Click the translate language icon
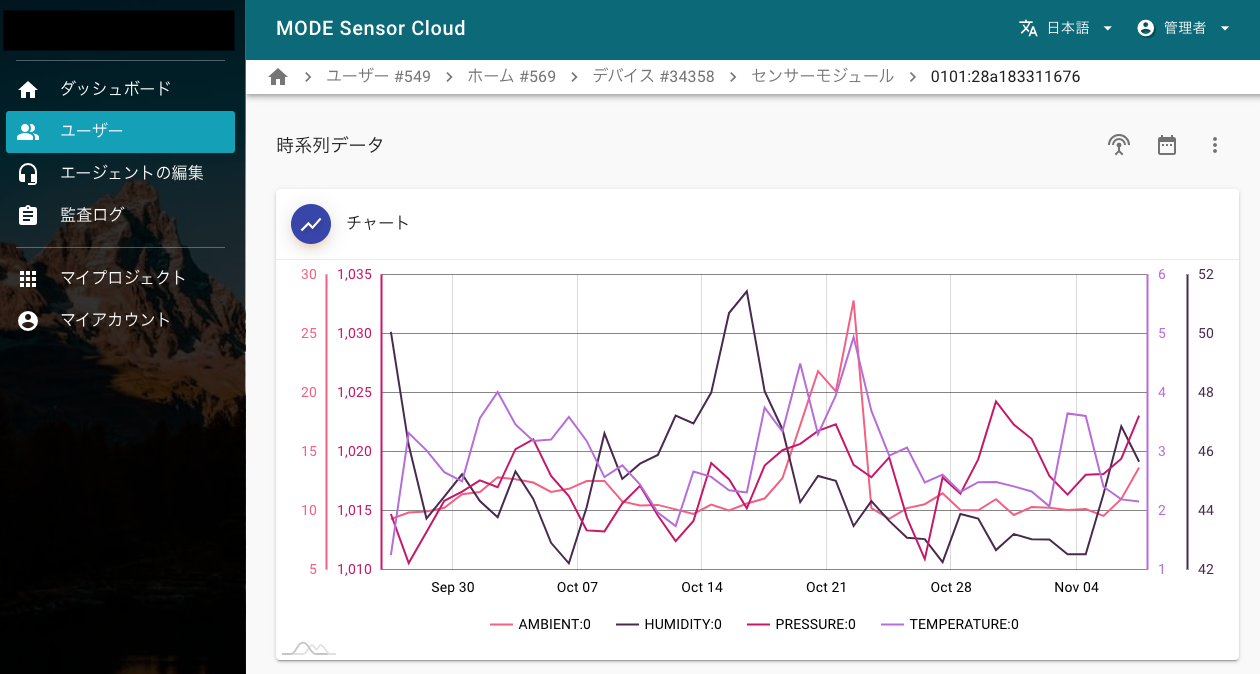The width and height of the screenshot is (1260, 674). pos(1028,28)
